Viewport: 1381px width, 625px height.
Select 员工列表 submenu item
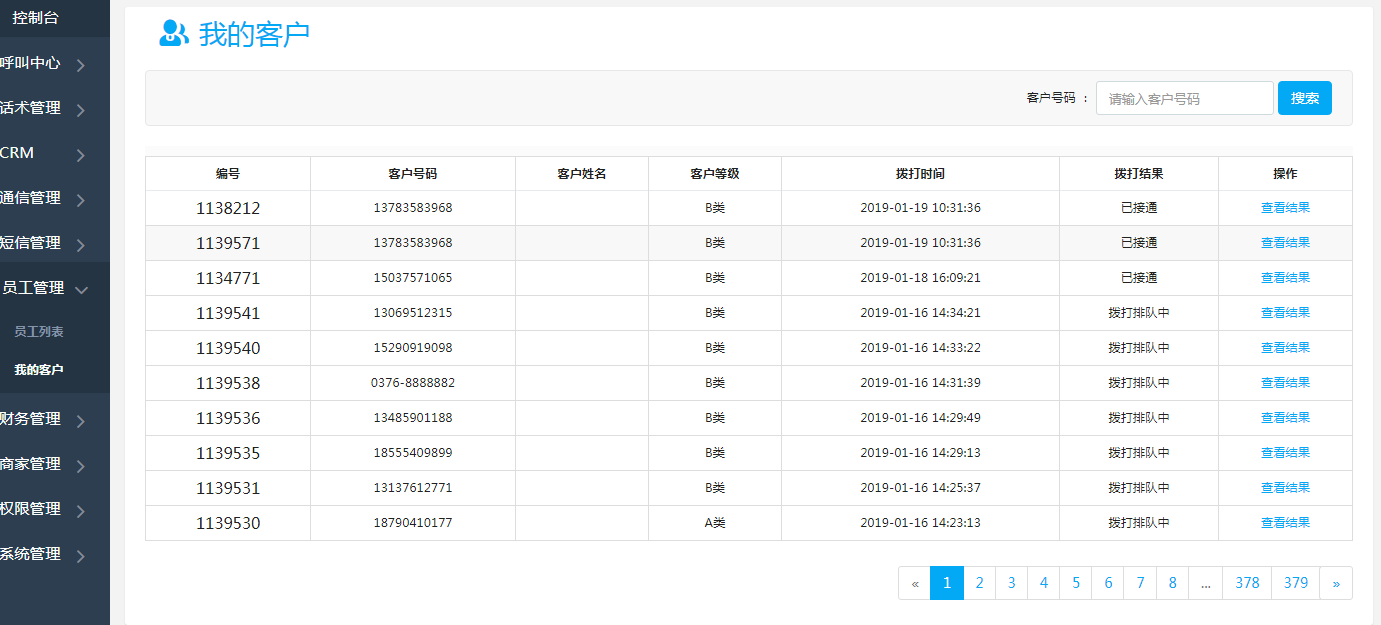click(39, 331)
